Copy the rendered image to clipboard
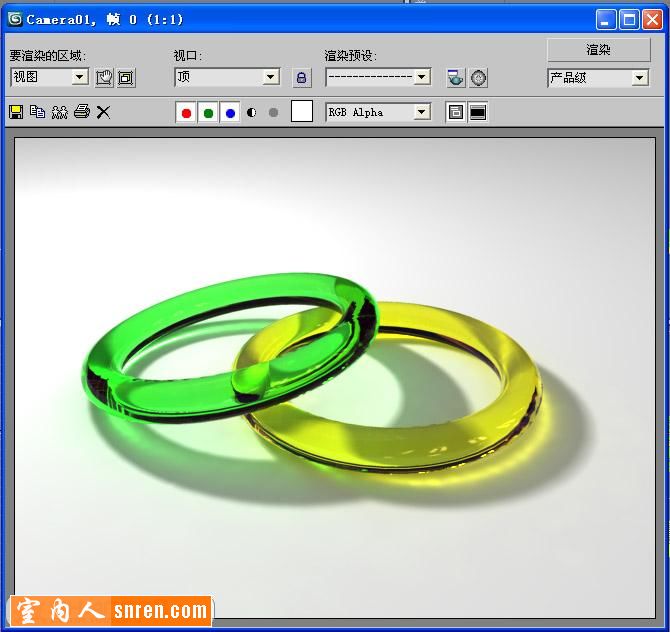670x632 pixels. (x=38, y=112)
